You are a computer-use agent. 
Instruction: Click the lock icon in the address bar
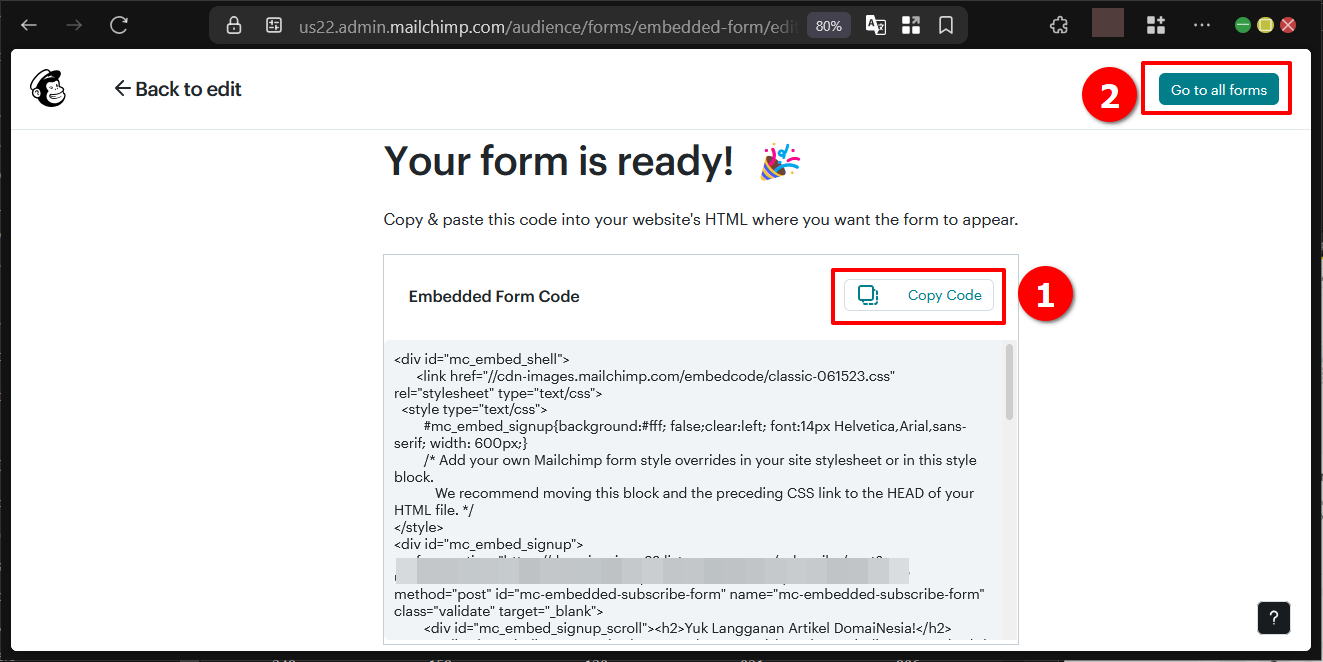[x=233, y=24]
